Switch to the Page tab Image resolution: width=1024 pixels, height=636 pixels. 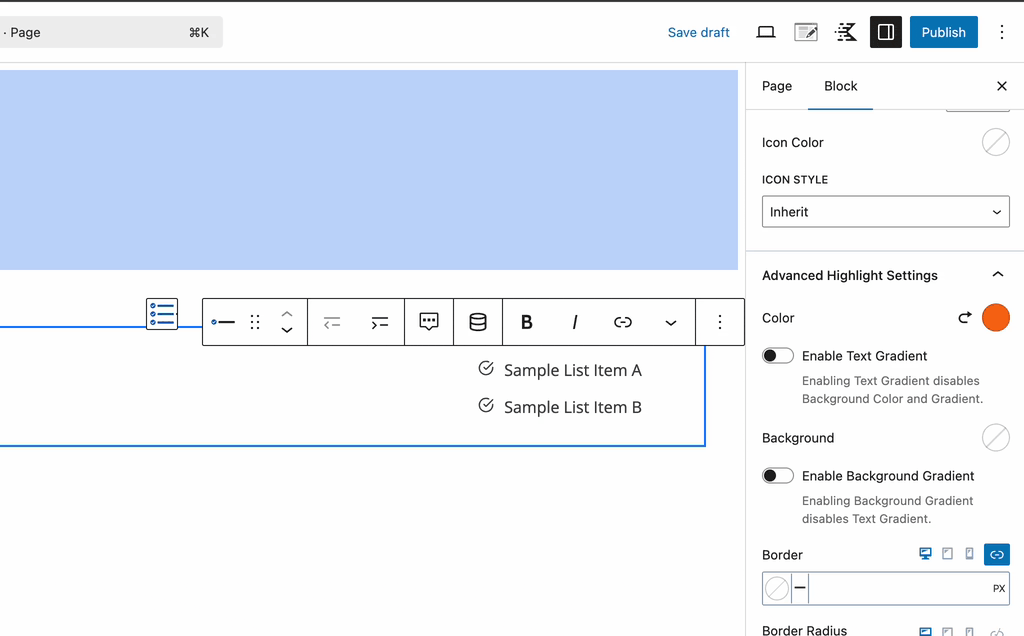click(x=776, y=86)
